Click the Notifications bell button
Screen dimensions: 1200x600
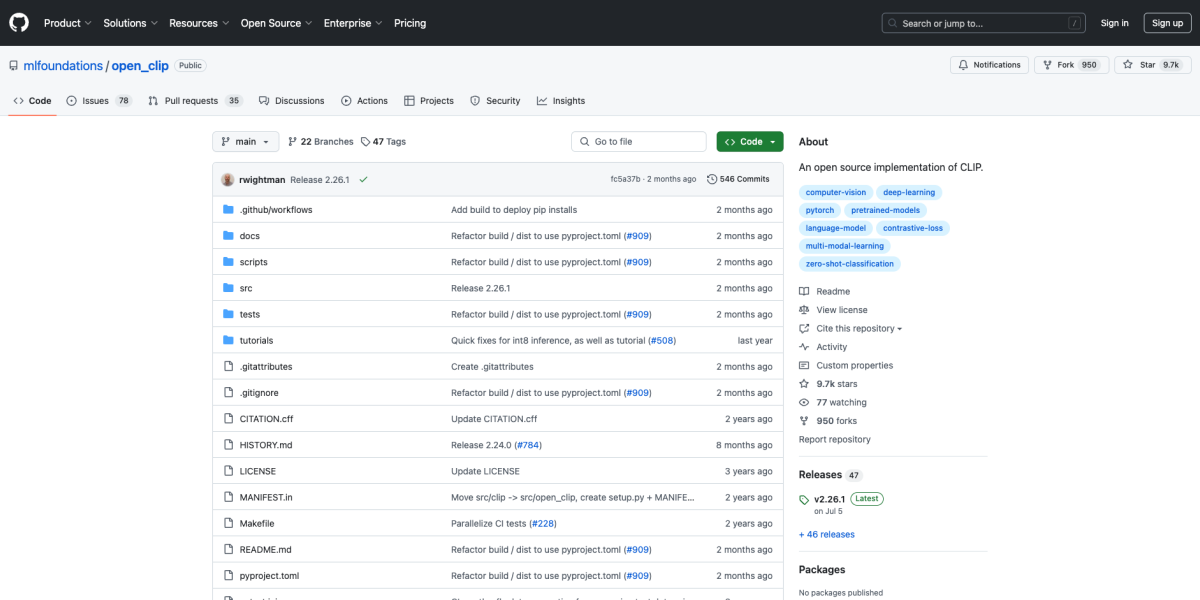[989, 65]
